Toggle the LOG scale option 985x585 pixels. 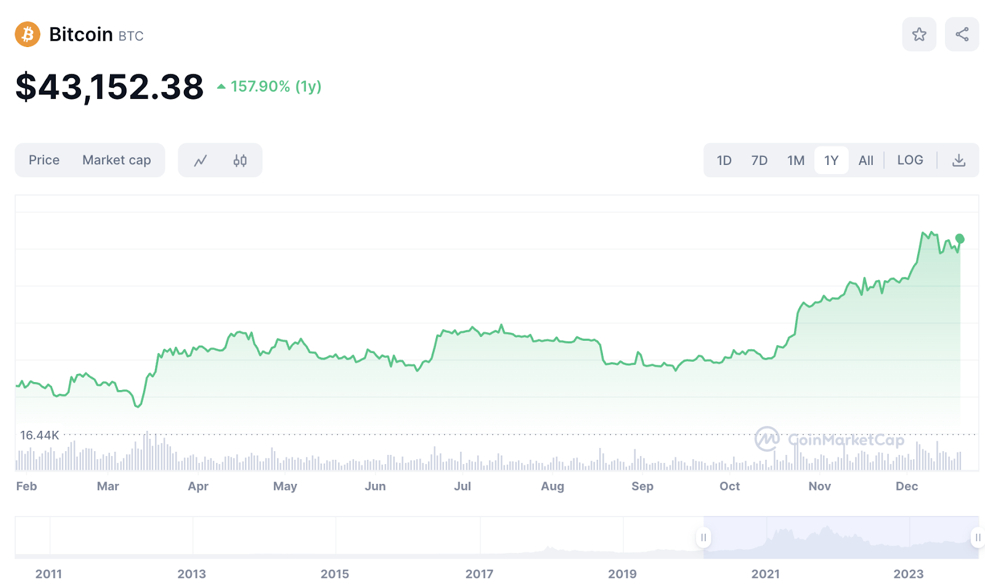coord(910,160)
